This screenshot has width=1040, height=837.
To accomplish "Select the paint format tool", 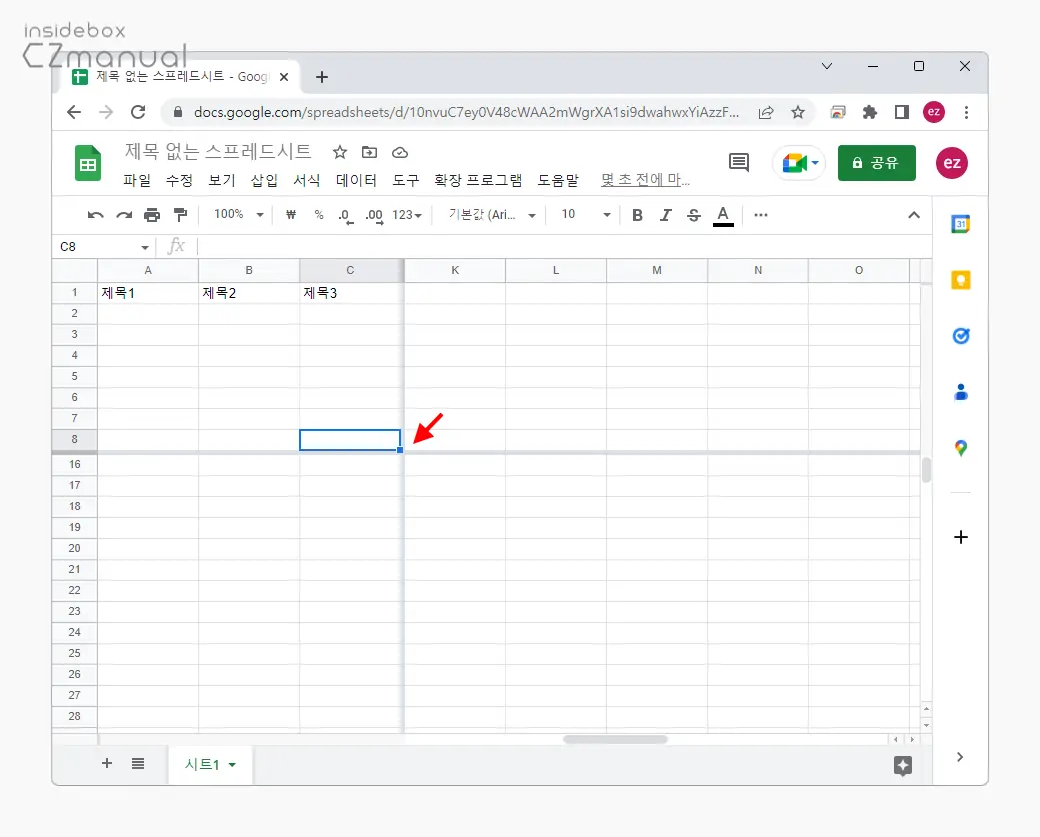I will point(180,215).
